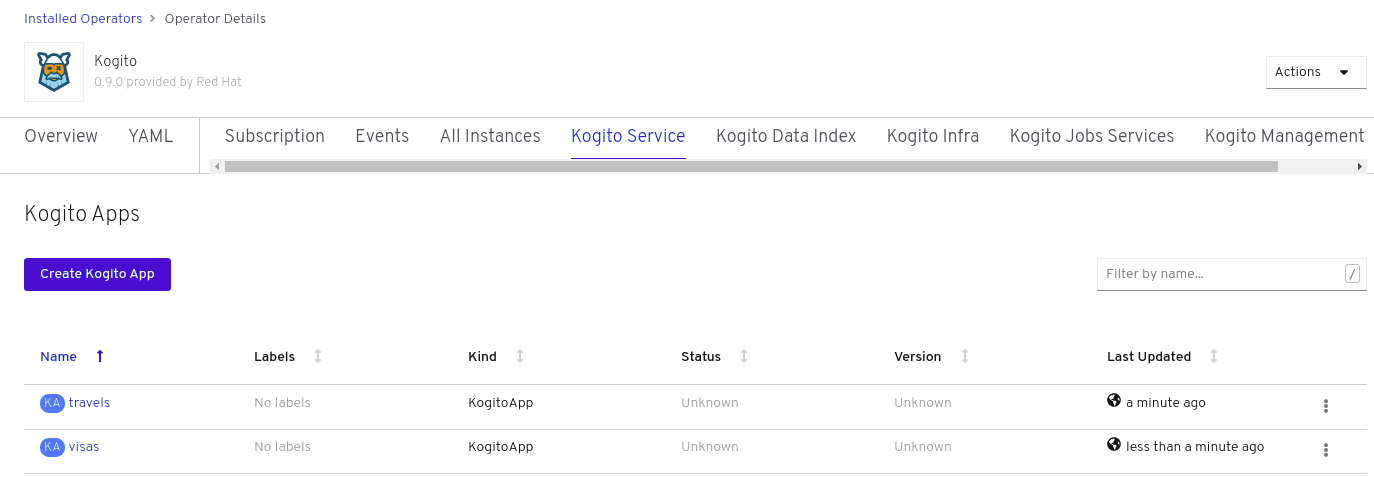
Task: Click 'a minute ago' timestamp text
Action: (1166, 403)
